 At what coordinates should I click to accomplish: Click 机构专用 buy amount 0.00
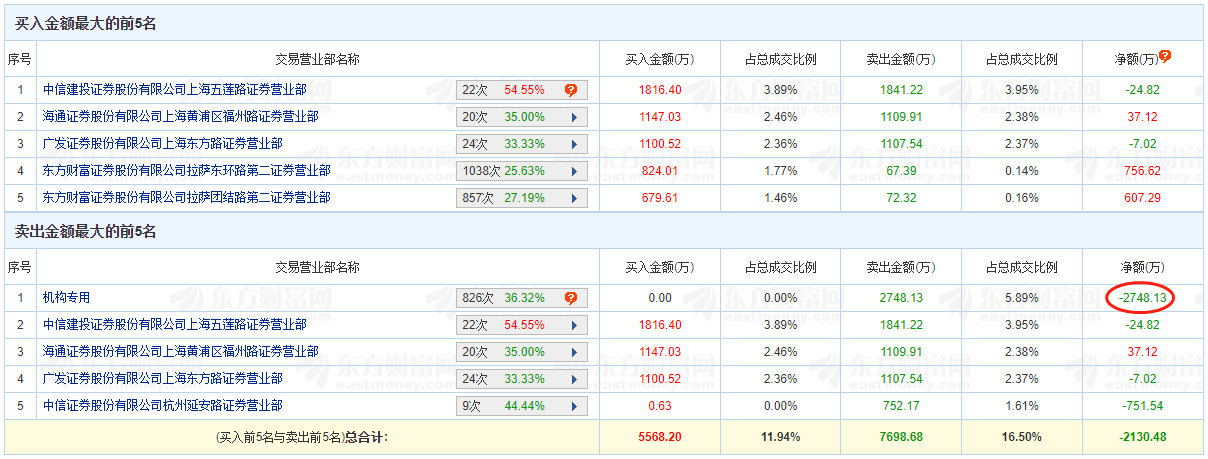660,298
